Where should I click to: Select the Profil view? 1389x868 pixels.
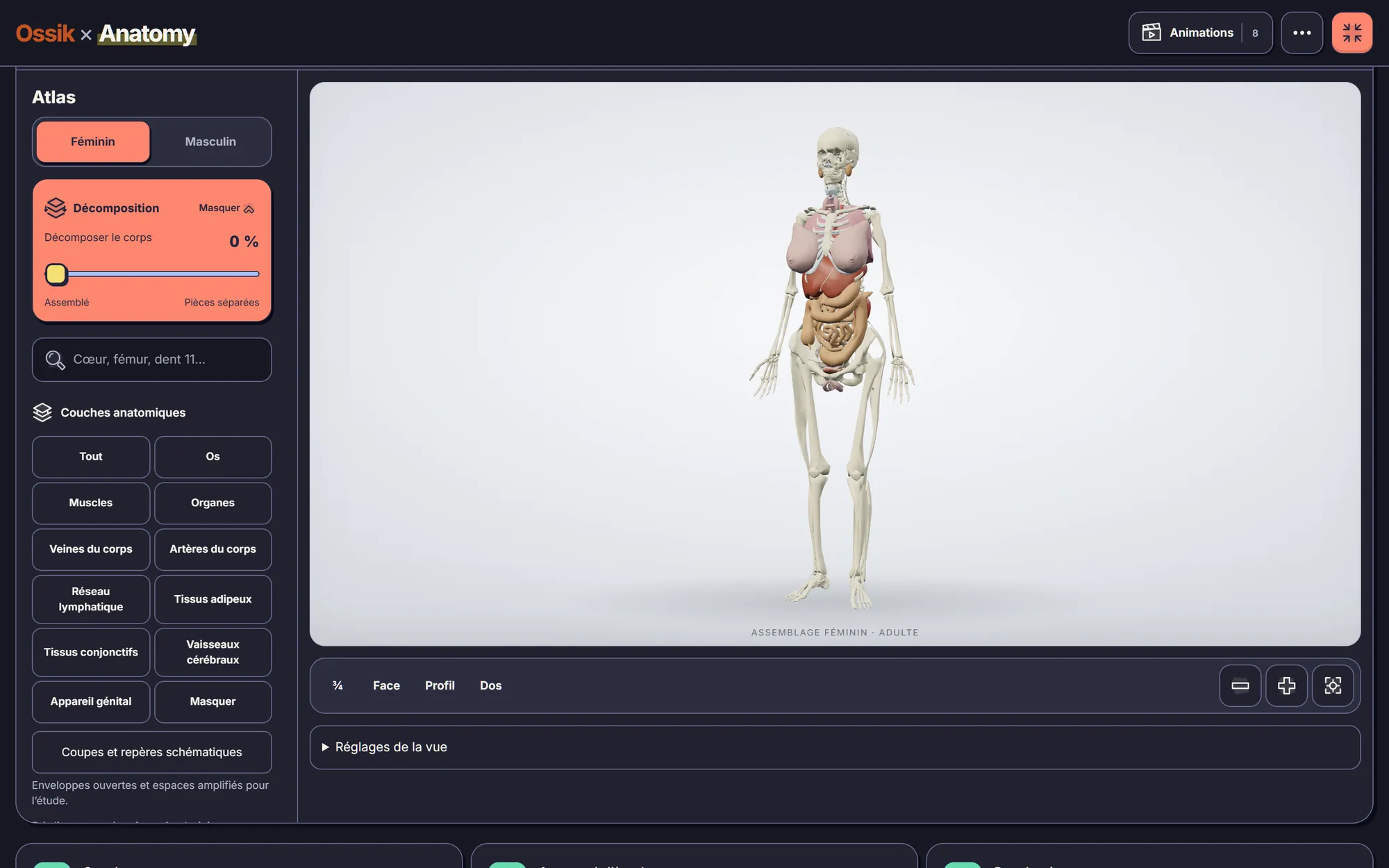click(440, 686)
